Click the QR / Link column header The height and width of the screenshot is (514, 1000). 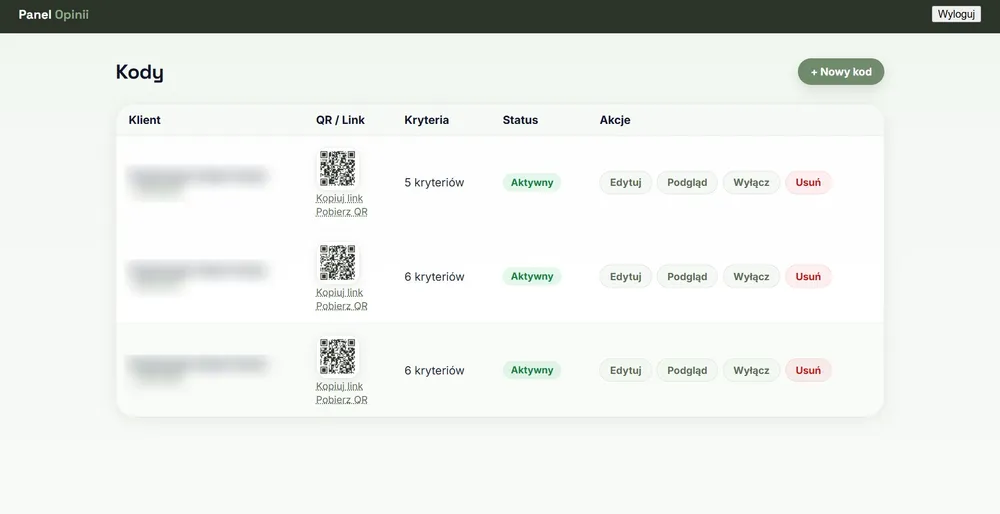[x=340, y=120]
